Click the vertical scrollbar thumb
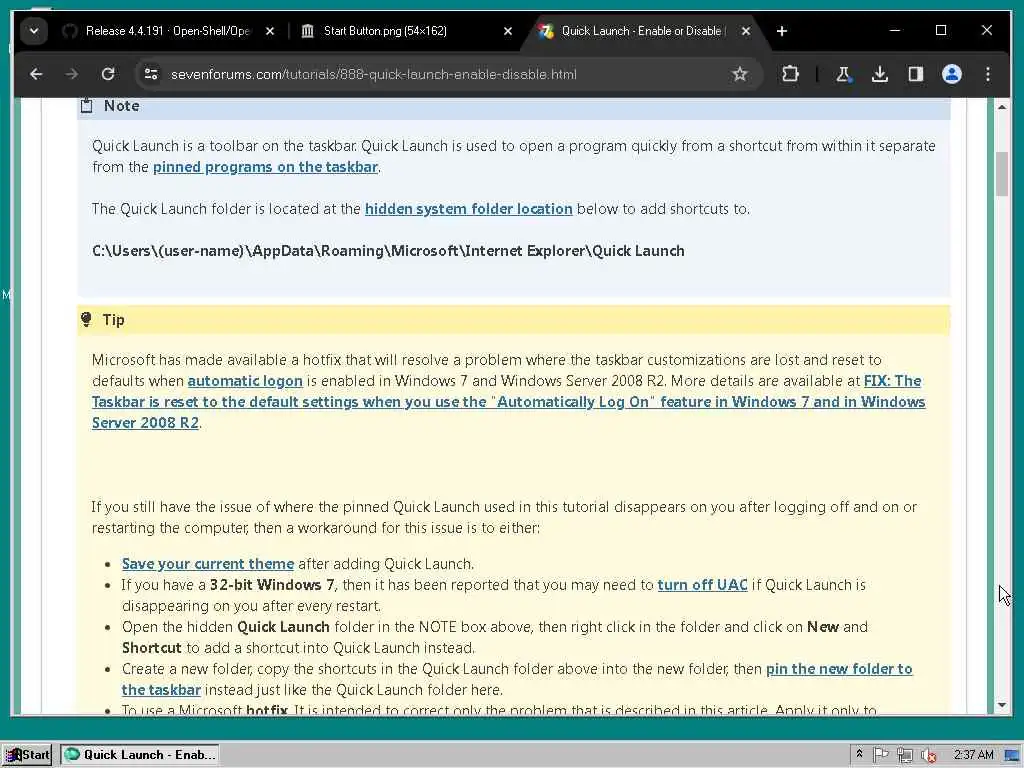This screenshot has height=768, width=1024. point(1002,174)
